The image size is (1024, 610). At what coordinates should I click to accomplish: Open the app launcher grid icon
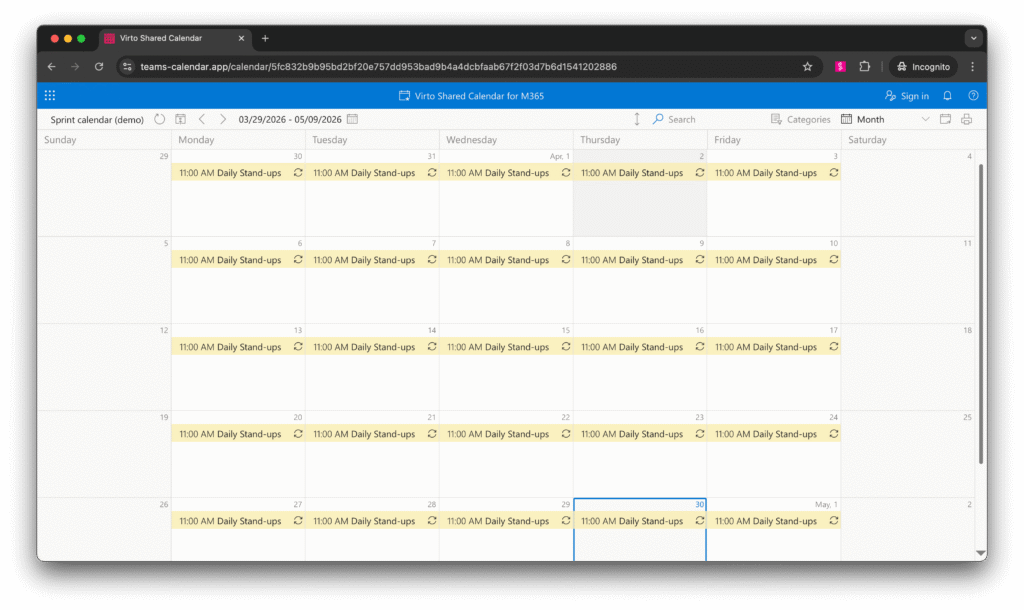(50, 95)
